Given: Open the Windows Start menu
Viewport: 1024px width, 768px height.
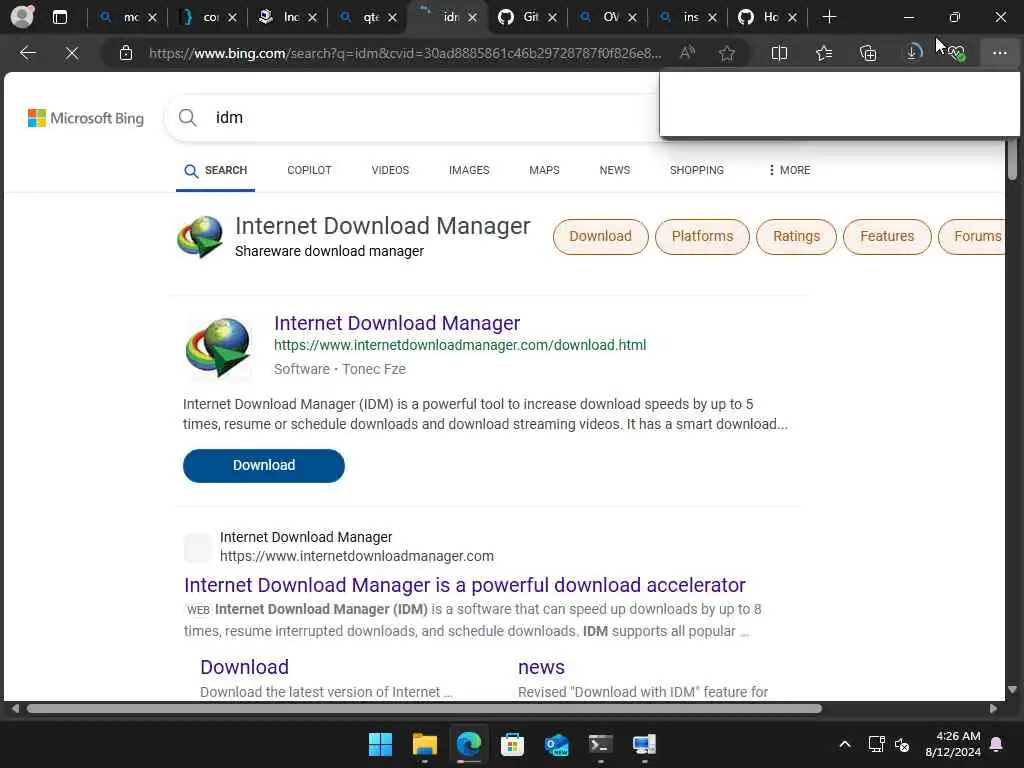Looking at the screenshot, I should tap(380, 744).
